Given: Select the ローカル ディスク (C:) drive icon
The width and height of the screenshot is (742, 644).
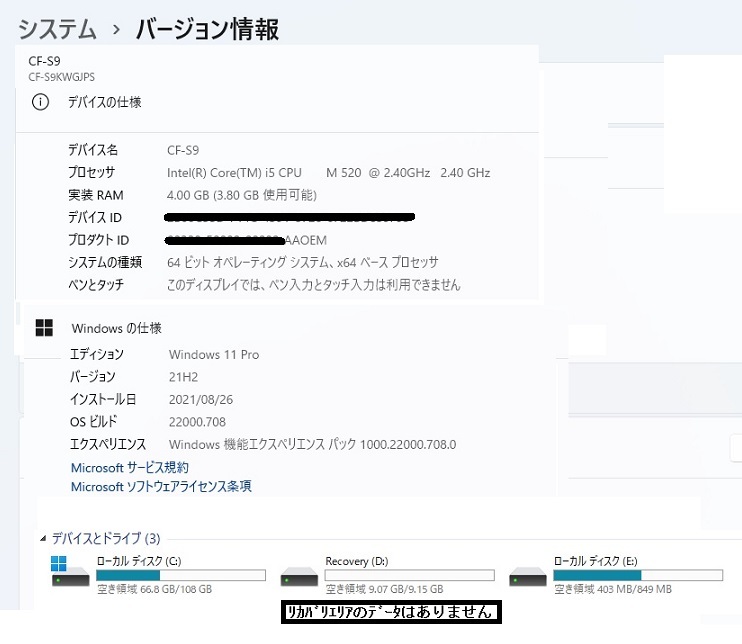Looking at the screenshot, I should pyautogui.click(x=70, y=571).
